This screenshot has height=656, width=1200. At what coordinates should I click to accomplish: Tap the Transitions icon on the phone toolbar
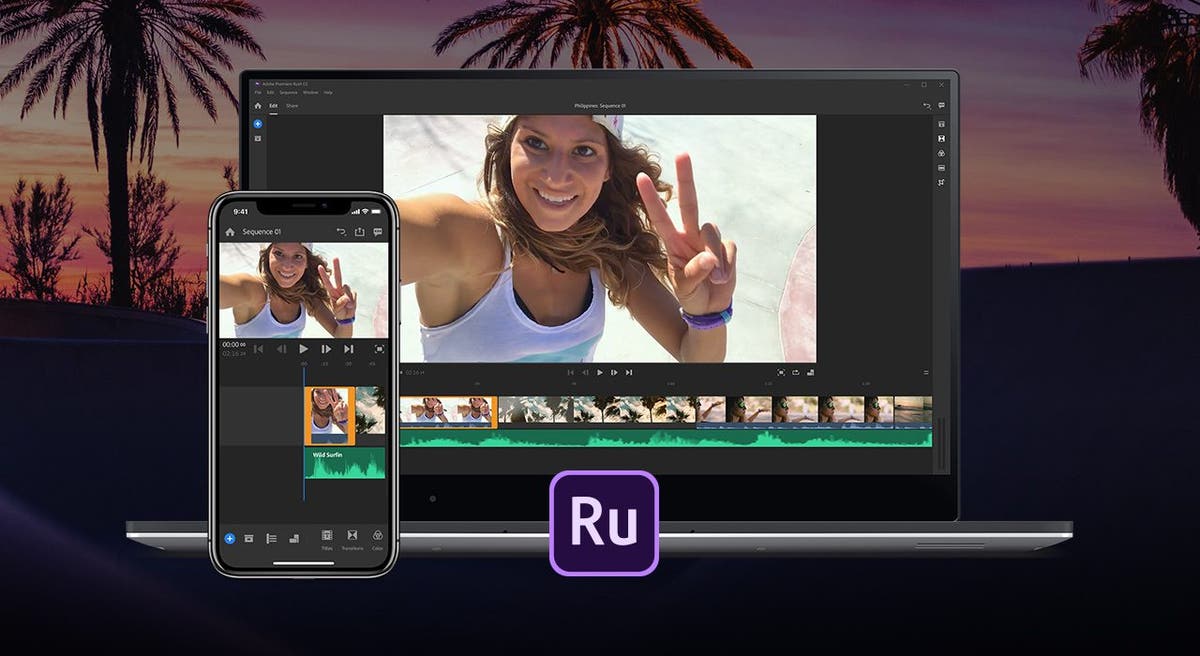tap(352, 538)
